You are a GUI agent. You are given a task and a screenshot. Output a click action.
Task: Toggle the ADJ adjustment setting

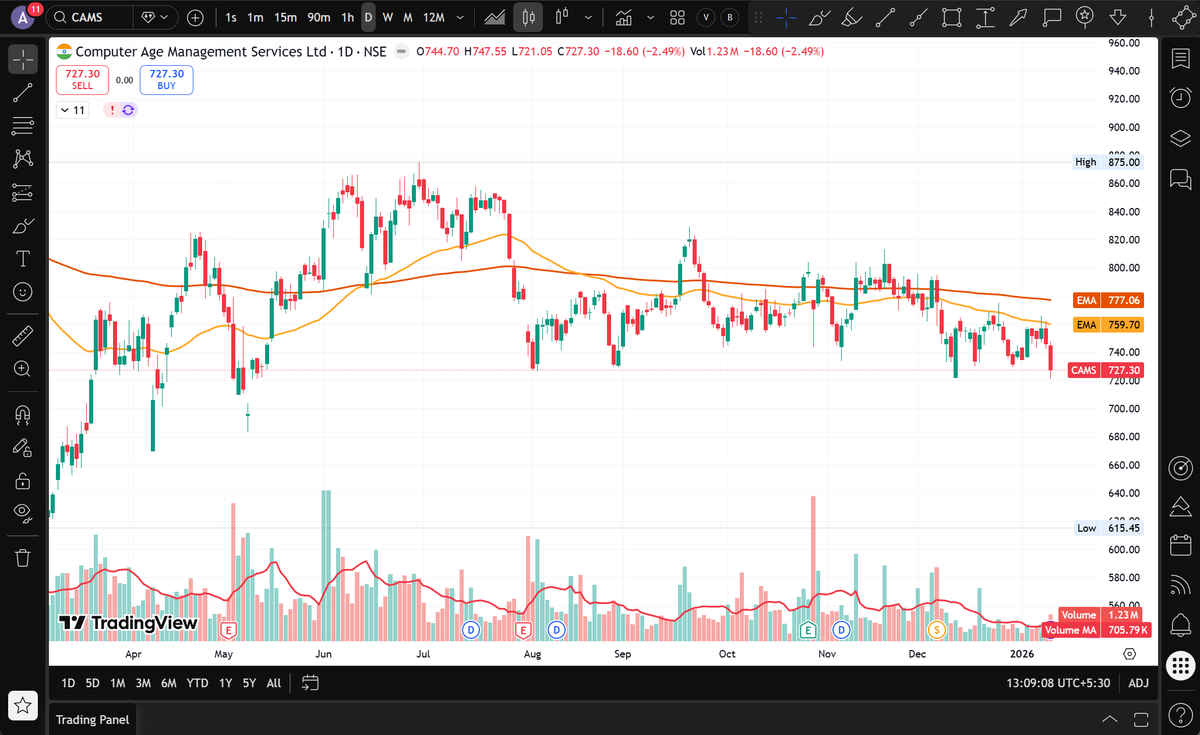pyautogui.click(x=1138, y=683)
